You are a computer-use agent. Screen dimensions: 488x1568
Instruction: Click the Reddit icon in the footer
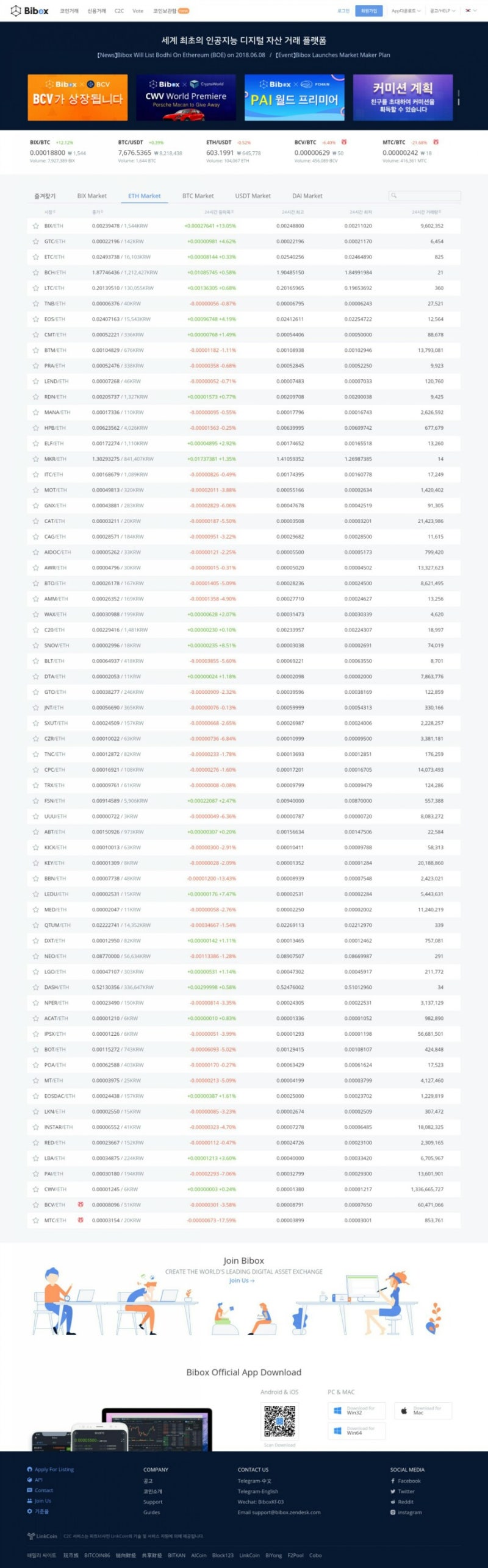click(393, 1502)
